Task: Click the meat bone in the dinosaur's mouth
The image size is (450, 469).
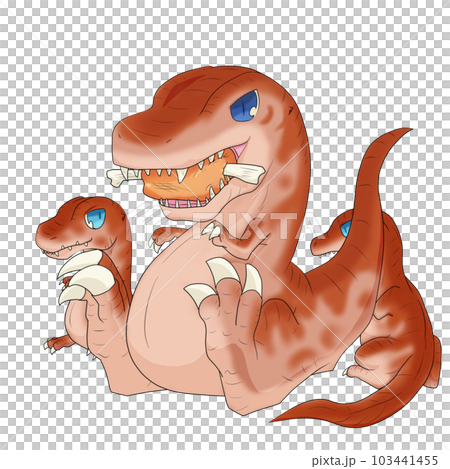Action: point(186,175)
